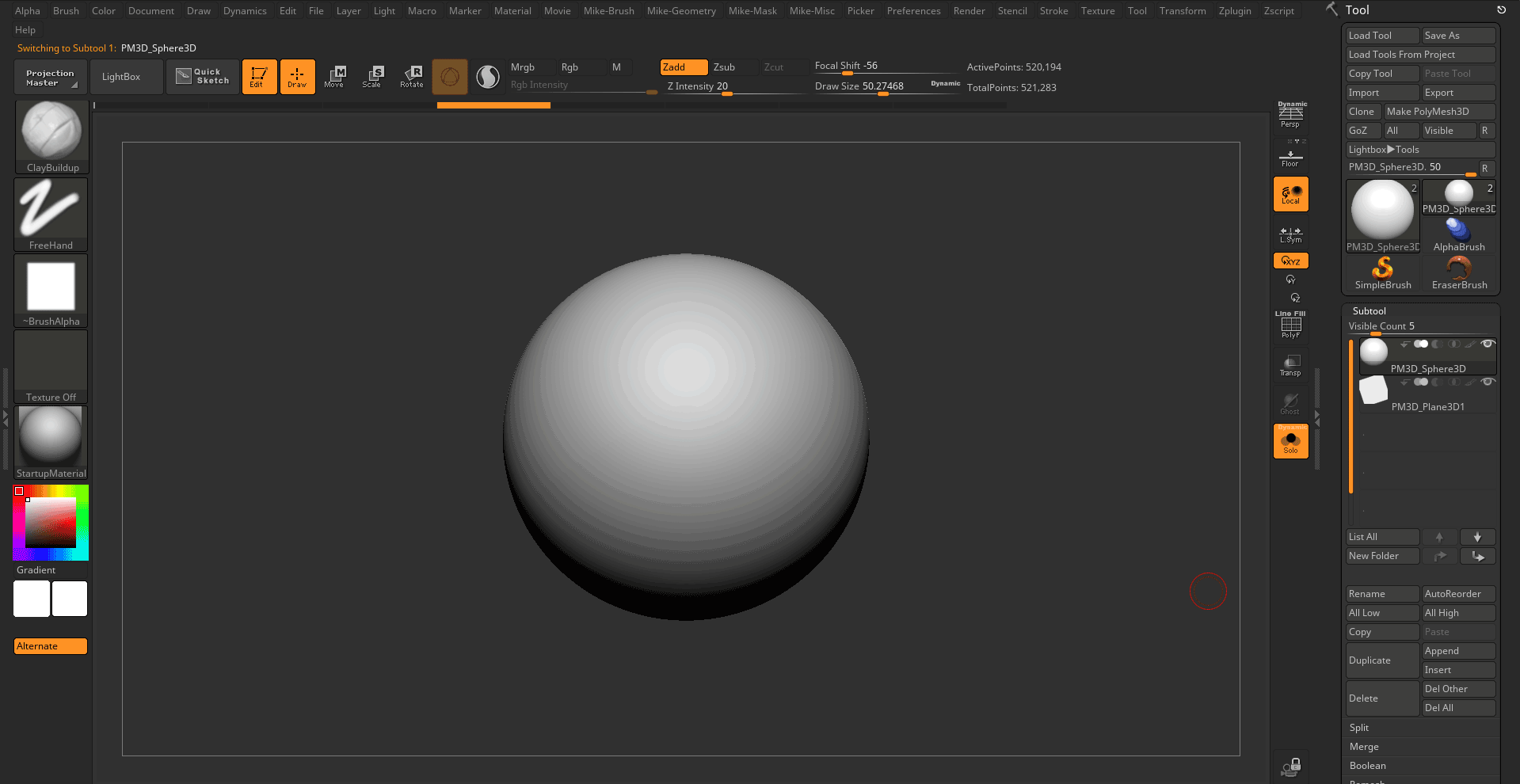Select the Move tool icon
1520x784 pixels.
[334, 76]
